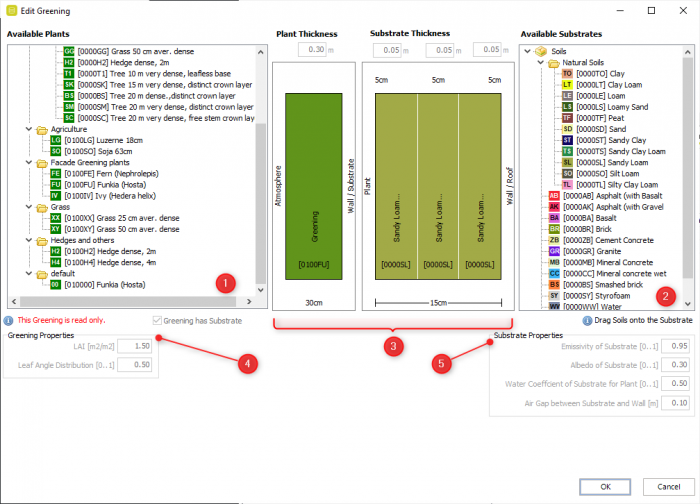
Task: Click the FE Fern plant icon
Action: (55, 173)
